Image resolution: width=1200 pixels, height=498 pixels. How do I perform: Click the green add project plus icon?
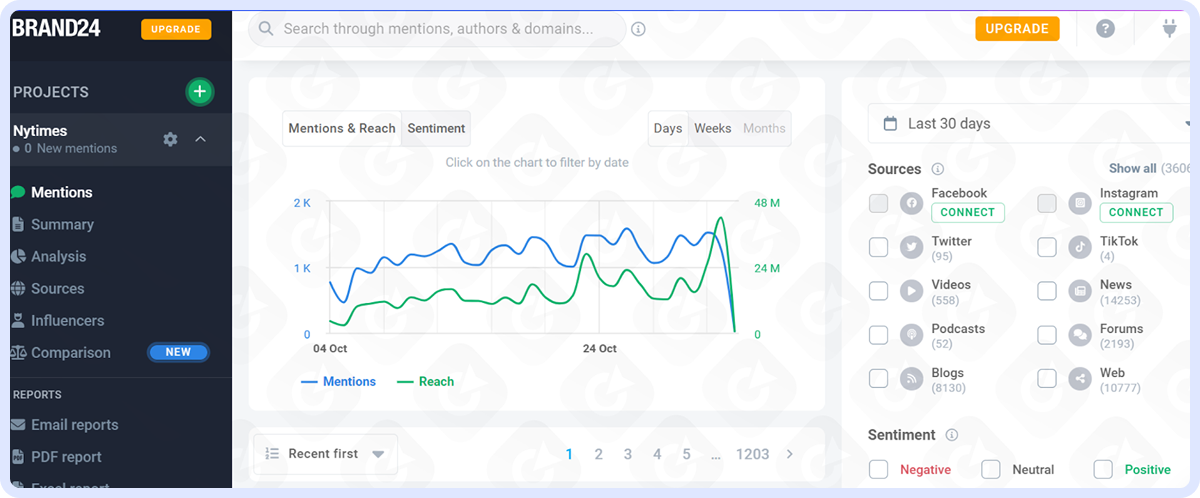pyautogui.click(x=200, y=92)
